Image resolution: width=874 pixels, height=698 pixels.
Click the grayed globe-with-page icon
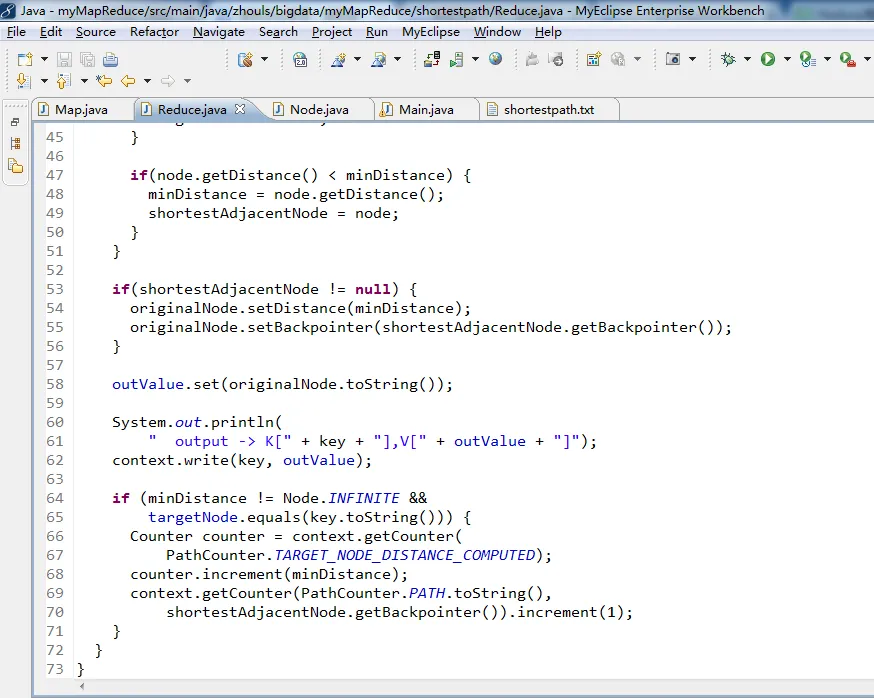click(x=618, y=59)
